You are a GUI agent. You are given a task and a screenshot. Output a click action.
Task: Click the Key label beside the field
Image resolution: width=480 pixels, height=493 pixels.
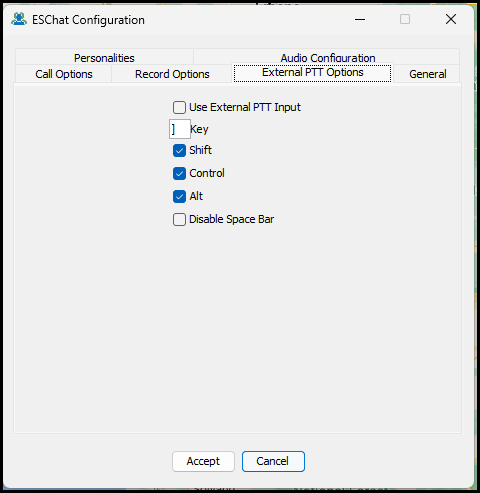[199, 129]
